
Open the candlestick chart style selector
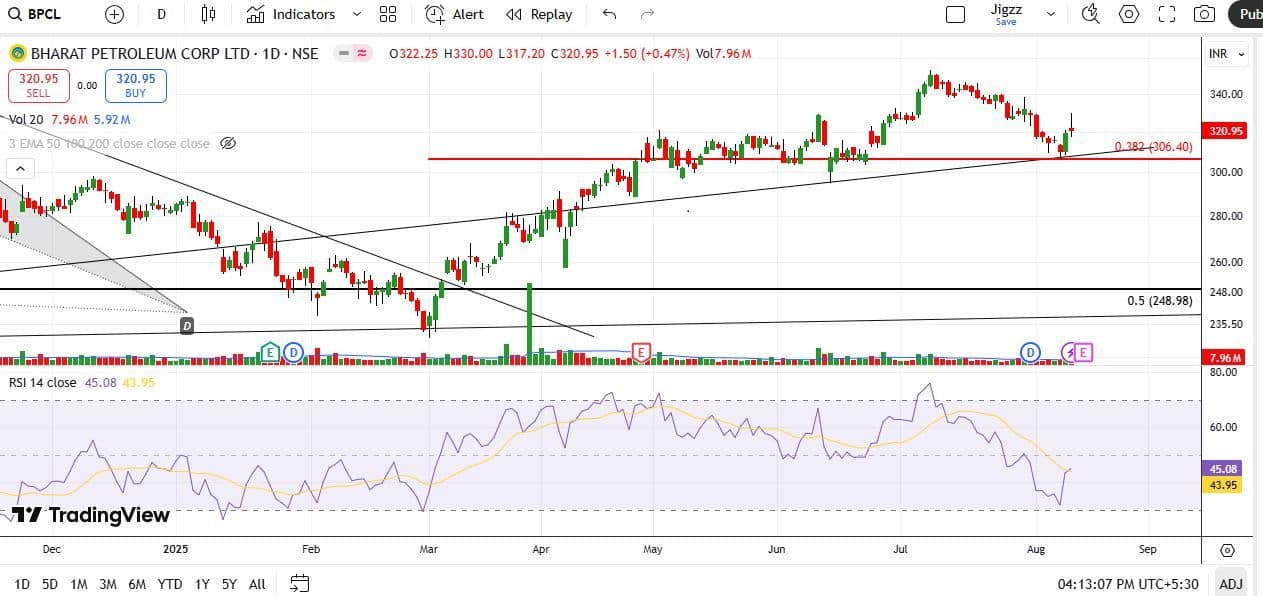coord(208,14)
